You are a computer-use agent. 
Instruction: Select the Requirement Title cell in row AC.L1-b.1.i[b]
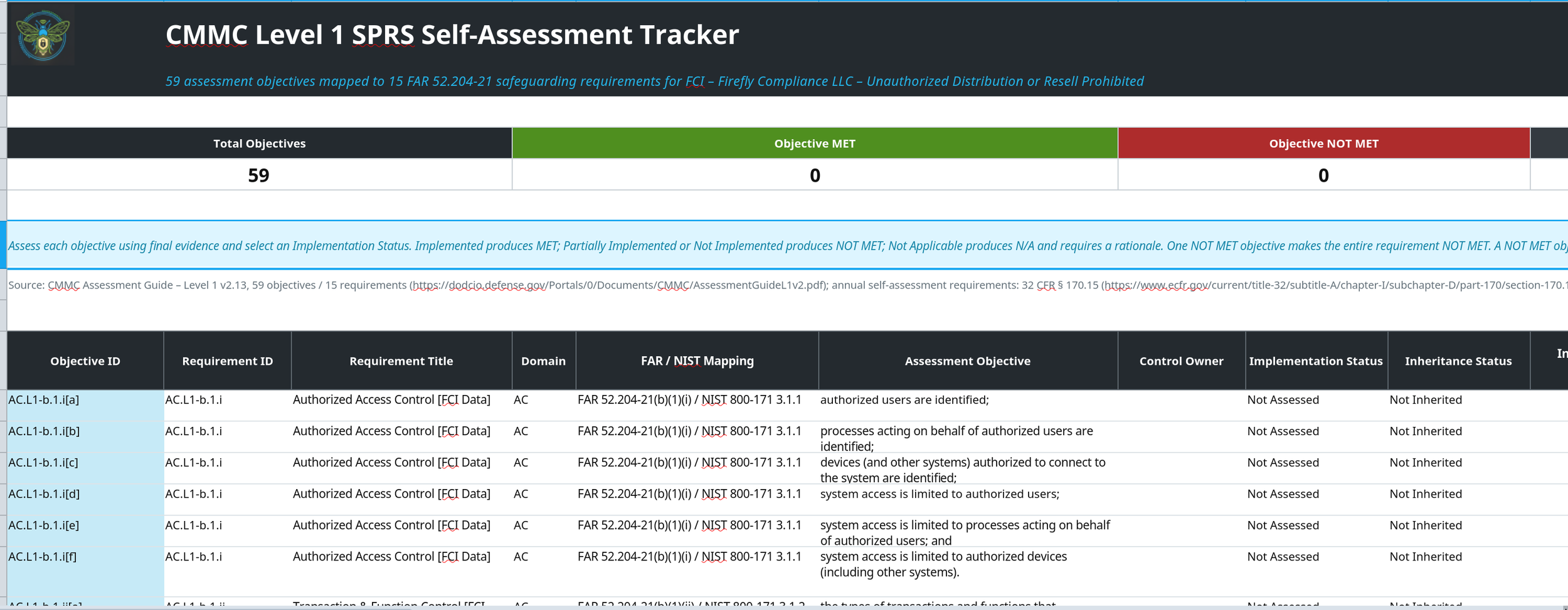(x=401, y=437)
